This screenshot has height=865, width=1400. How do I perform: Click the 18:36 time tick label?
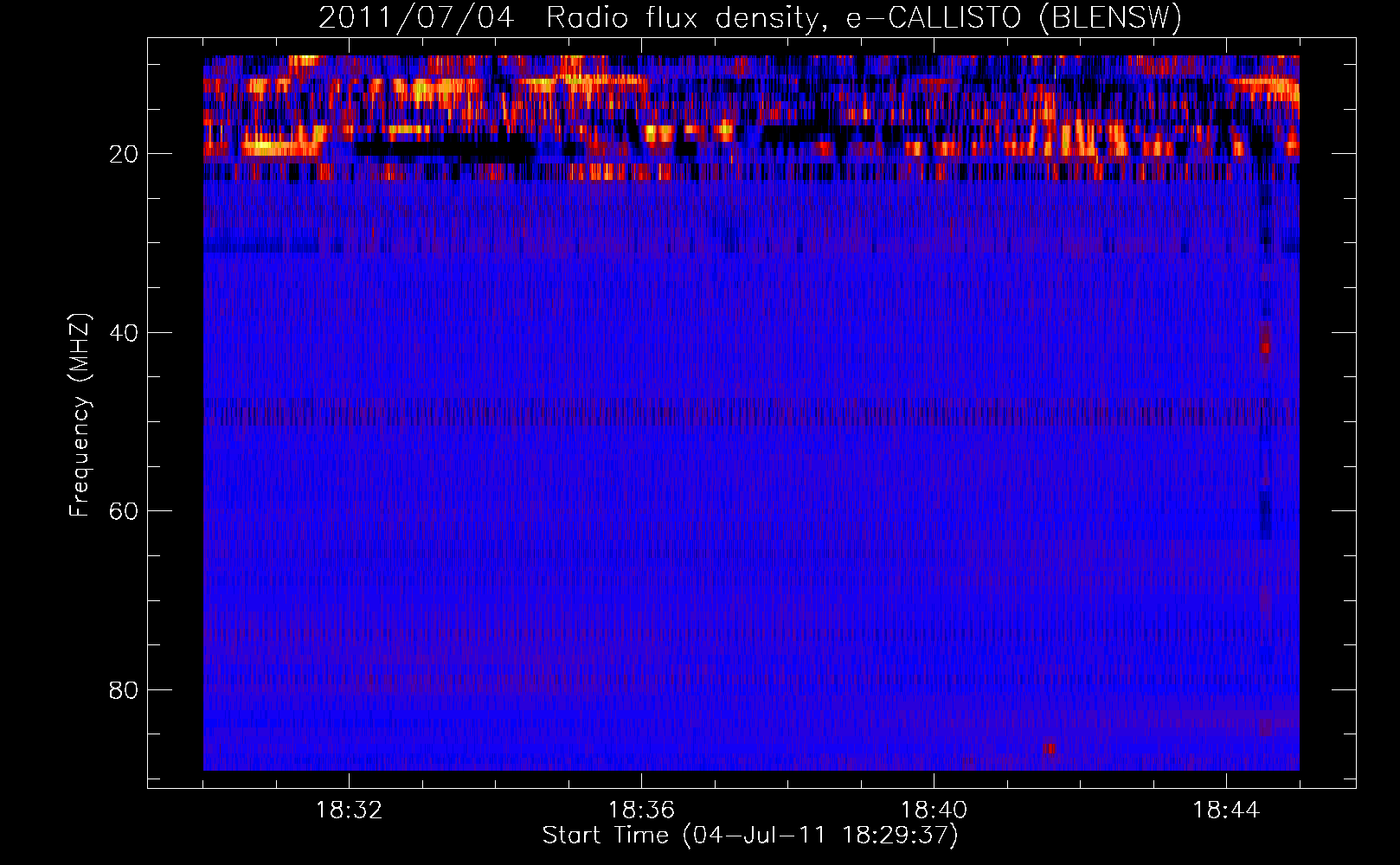click(x=641, y=811)
